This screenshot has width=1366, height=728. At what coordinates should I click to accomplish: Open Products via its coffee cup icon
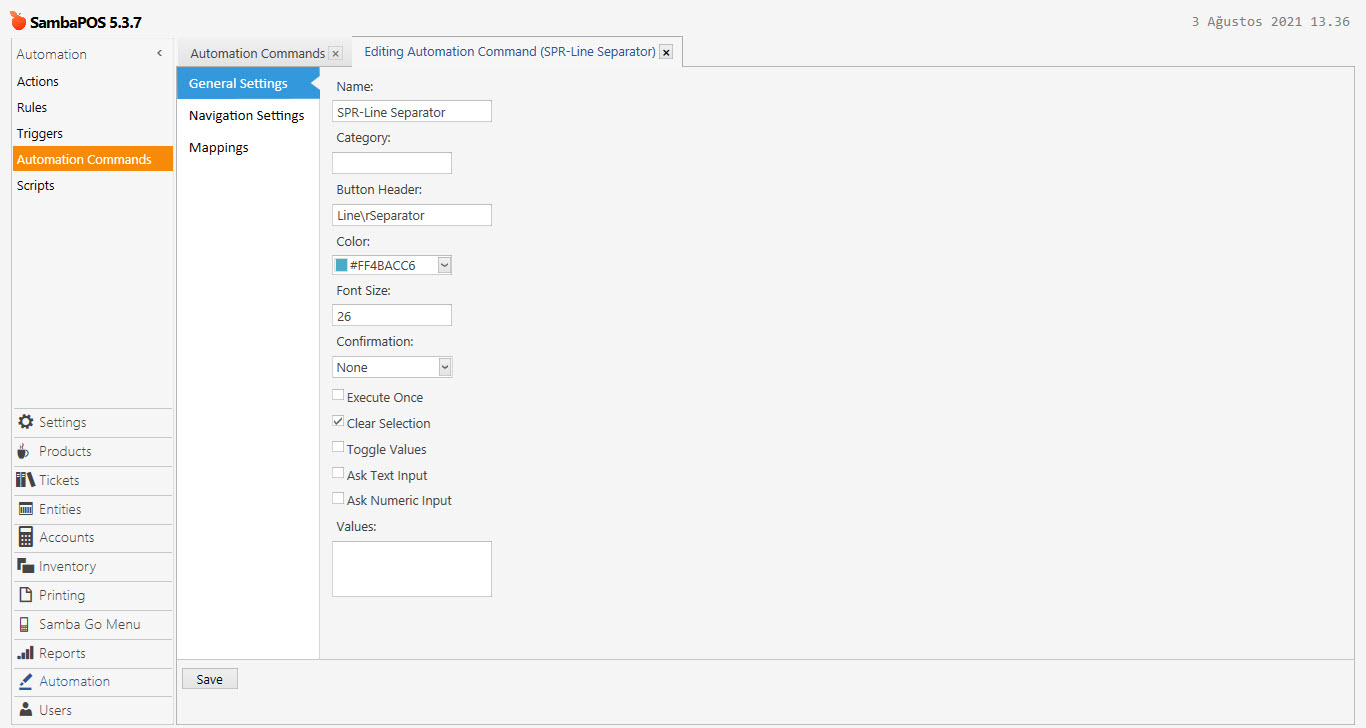[x=25, y=451]
